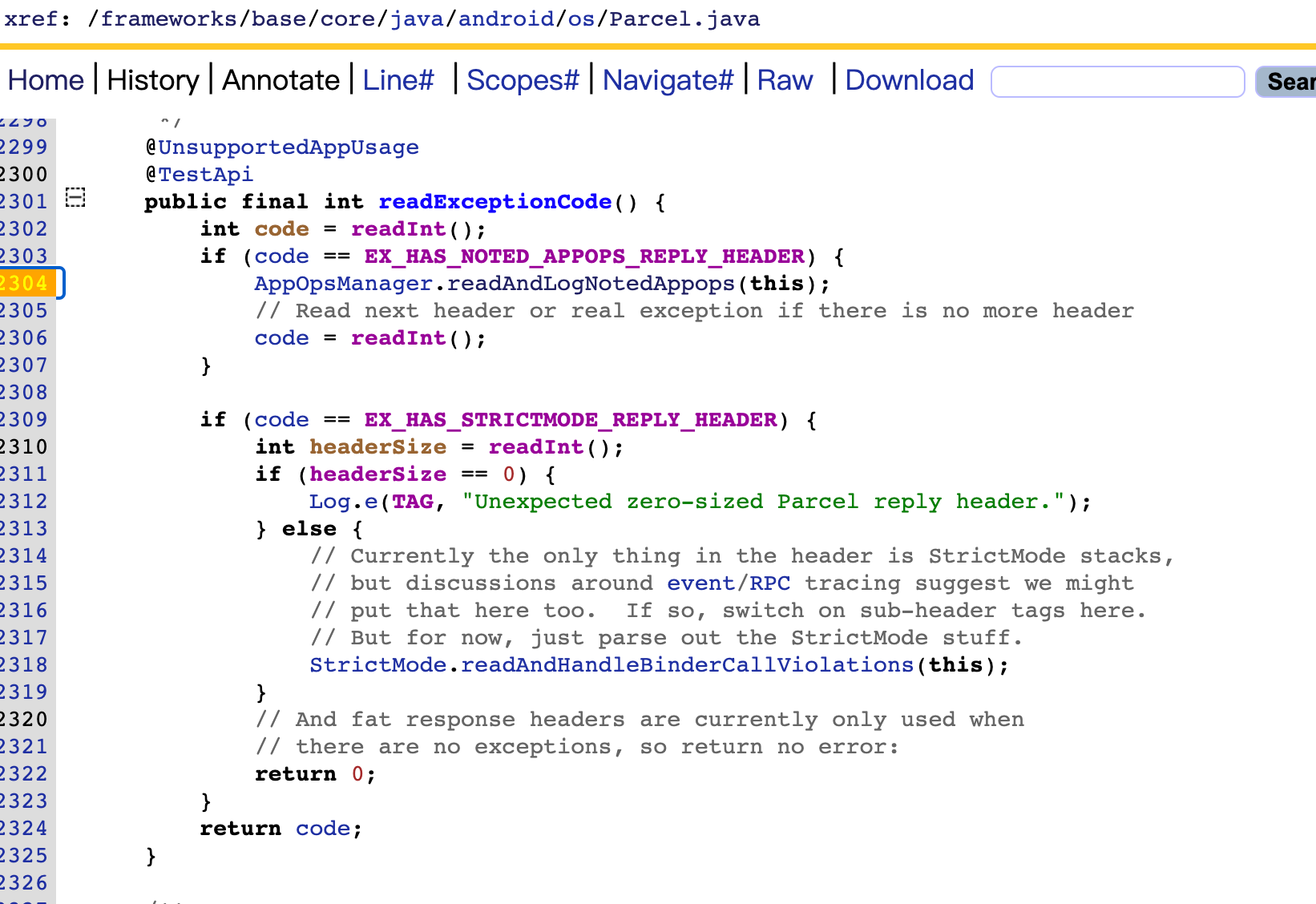Switch to the Annotate view
This screenshot has height=904, width=1316.
tap(281, 79)
